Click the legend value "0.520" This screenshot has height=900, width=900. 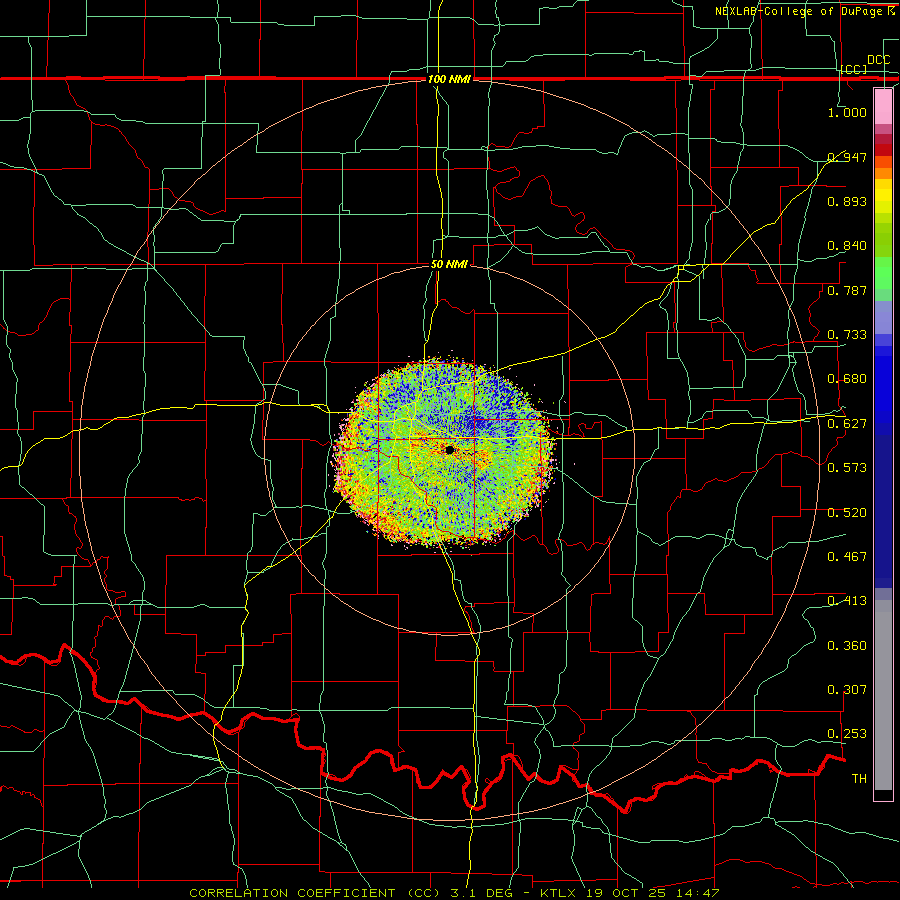tap(847, 512)
